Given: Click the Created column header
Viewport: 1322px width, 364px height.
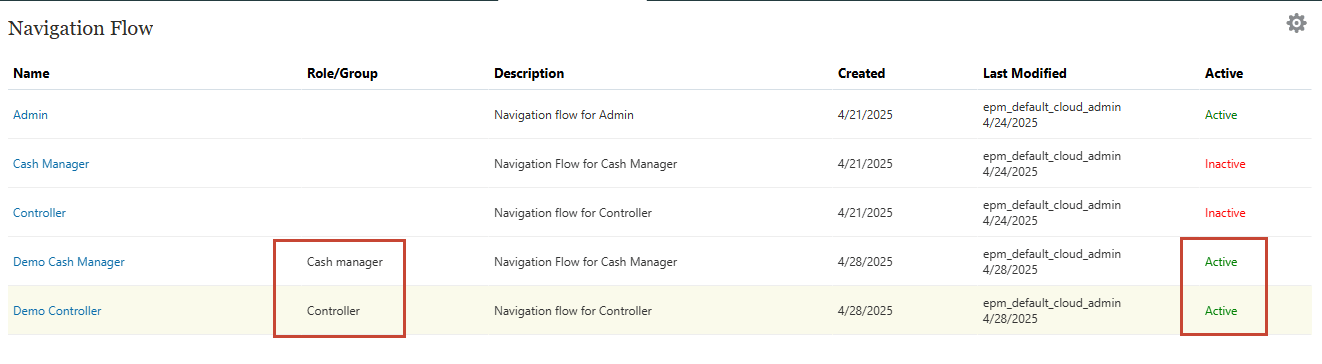Looking at the screenshot, I should pyautogui.click(x=861, y=73).
